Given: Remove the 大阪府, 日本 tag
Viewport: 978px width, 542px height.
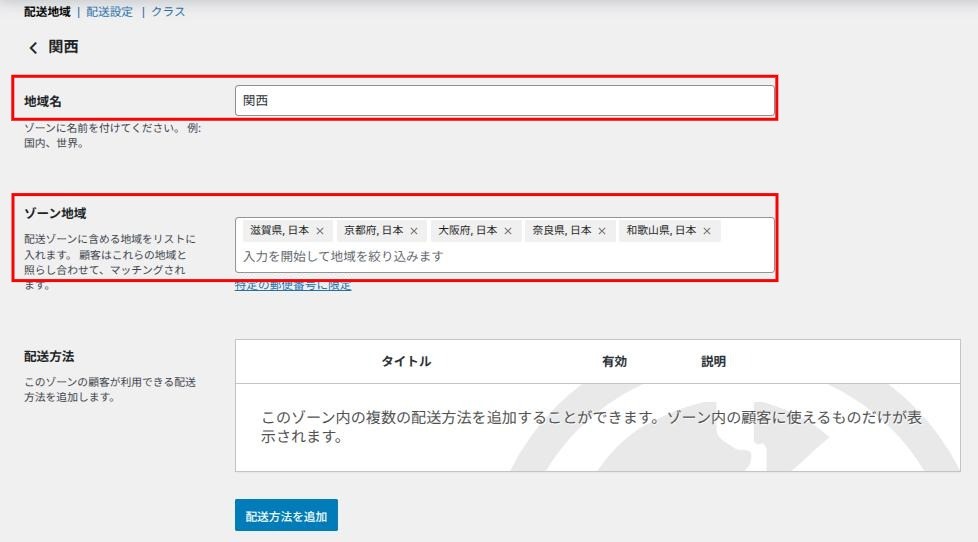Looking at the screenshot, I should (x=508, y=231).
